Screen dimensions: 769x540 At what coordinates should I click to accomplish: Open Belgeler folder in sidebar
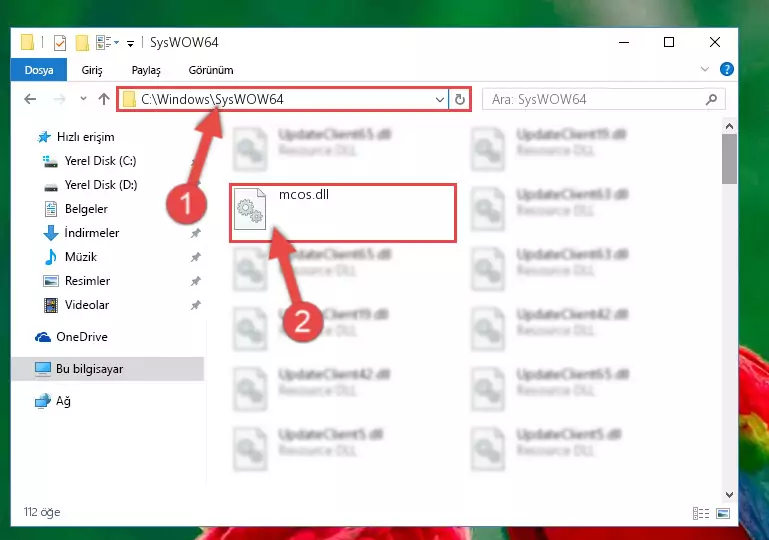(x=76, y=209)
